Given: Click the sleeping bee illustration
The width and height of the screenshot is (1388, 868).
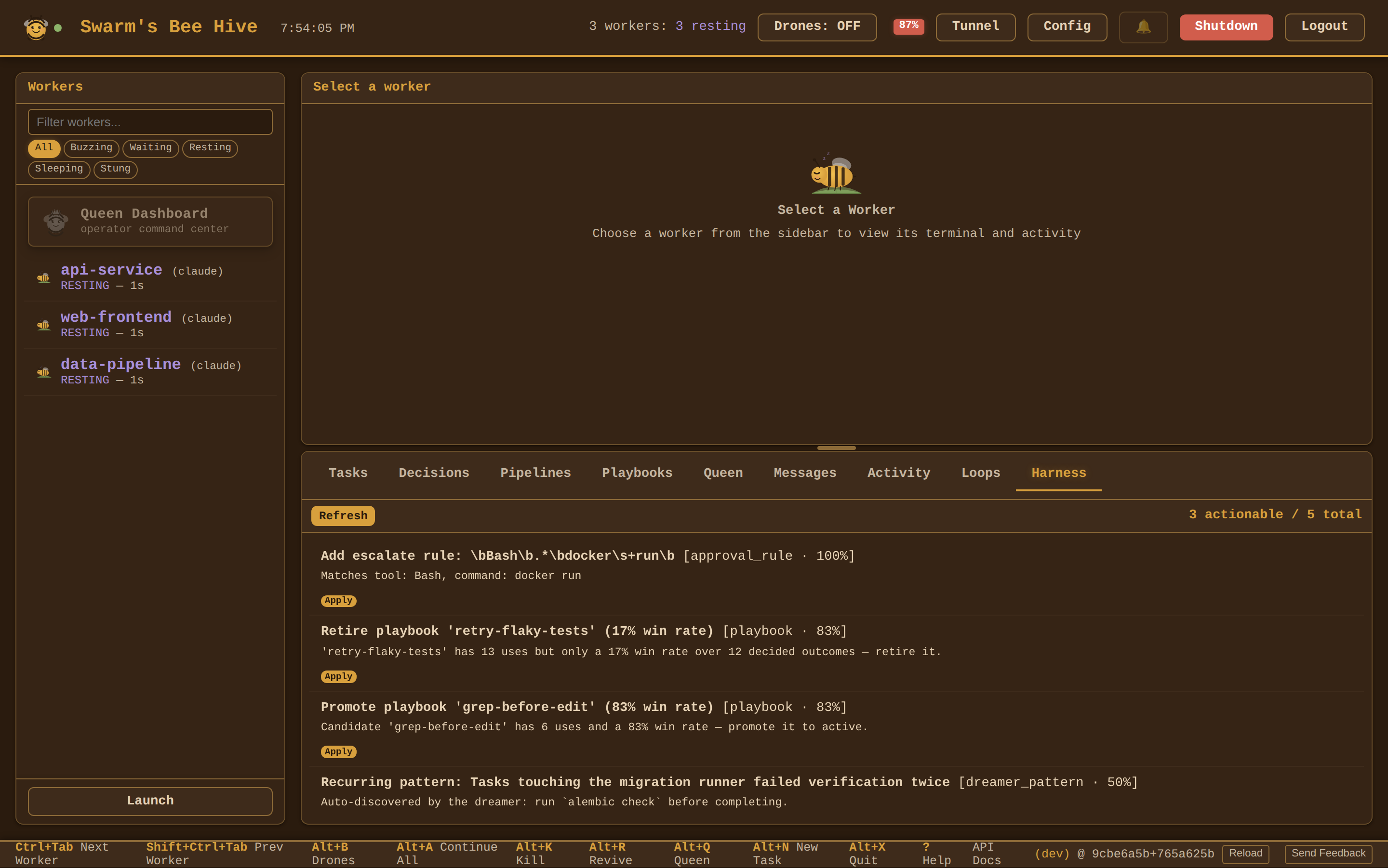Looking at the screenshot, I should pyautogui.click(x=836, y=173).
